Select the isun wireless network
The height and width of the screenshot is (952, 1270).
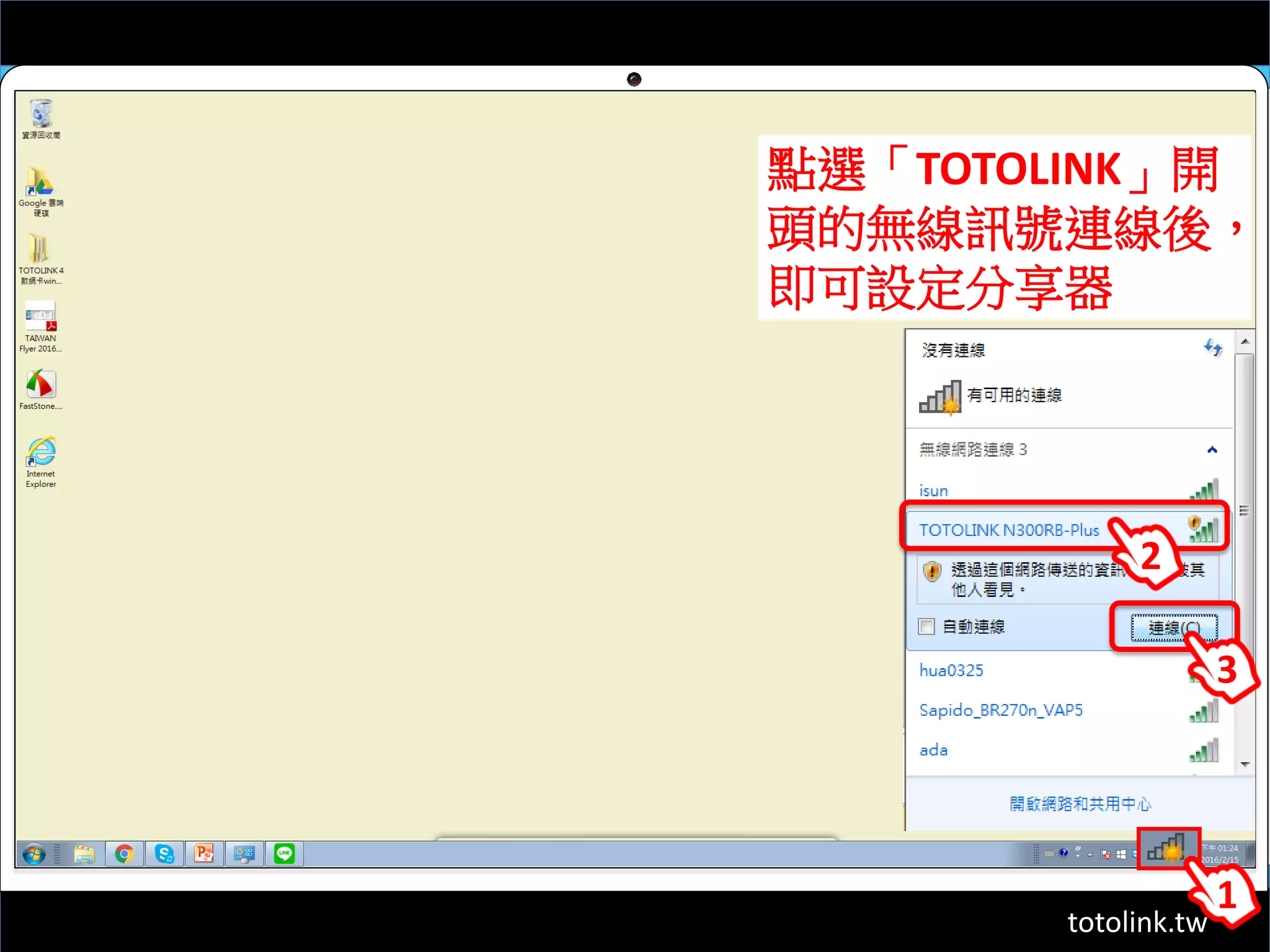(934, 491)
